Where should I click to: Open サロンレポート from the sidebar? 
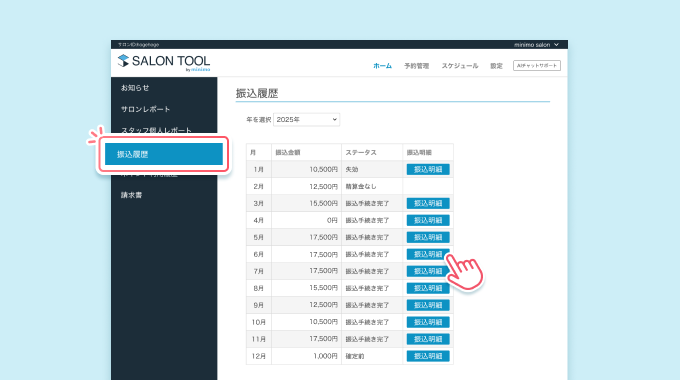point(145,109)
